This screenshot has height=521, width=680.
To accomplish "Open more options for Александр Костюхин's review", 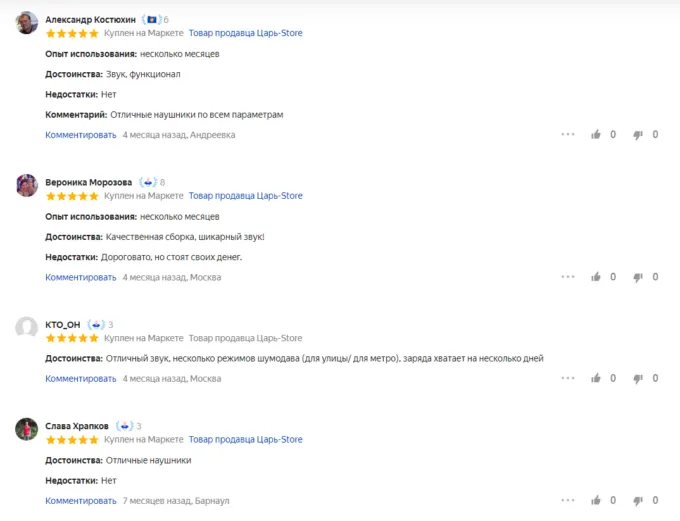I will (x=568, y=134).
